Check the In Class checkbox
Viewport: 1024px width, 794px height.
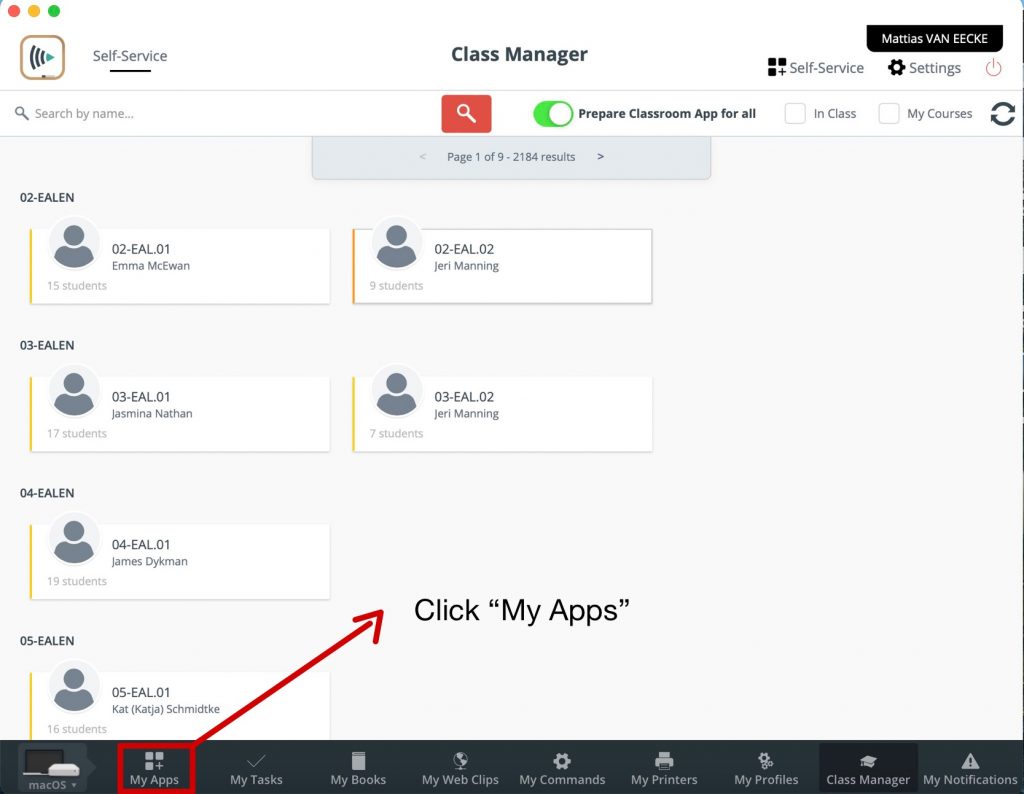(795, 114)
